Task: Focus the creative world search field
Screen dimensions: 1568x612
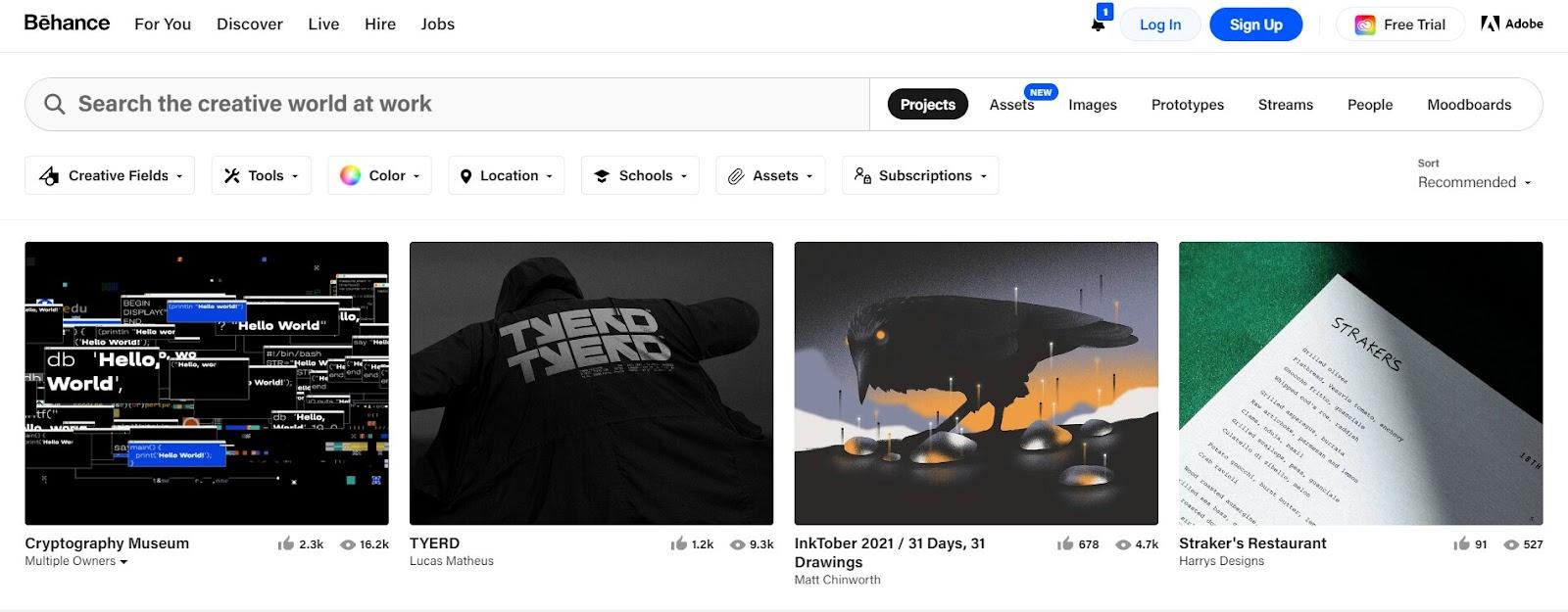Action: 451,104
